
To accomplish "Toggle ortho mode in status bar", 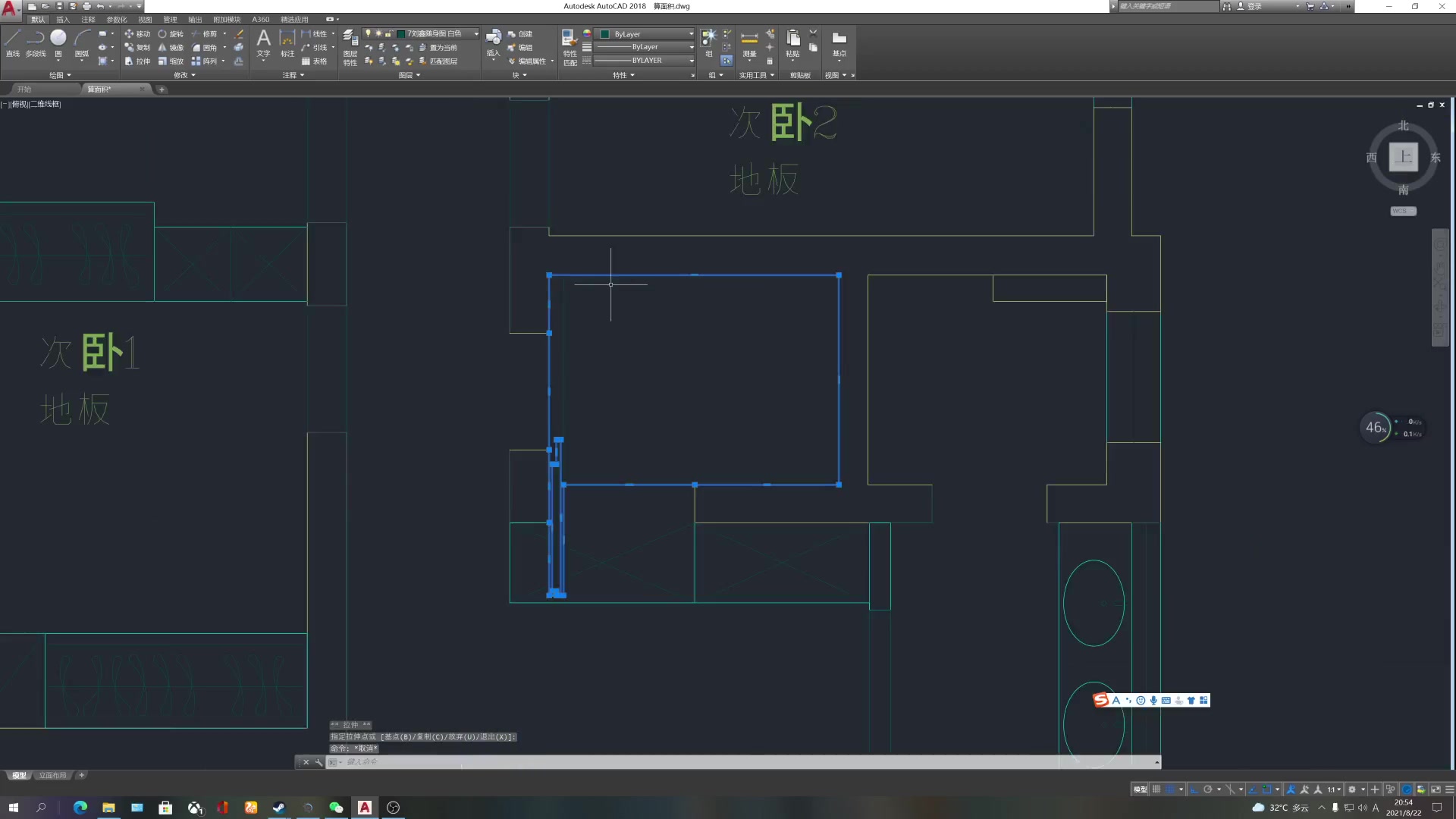I will pos(1194,789).
